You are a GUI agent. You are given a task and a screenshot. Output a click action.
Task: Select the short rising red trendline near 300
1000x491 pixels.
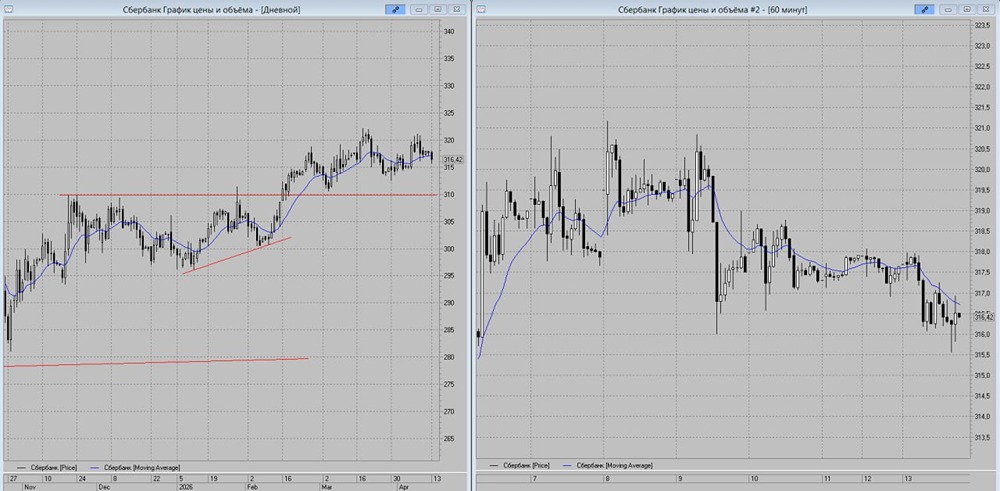[x=237, y=256]
